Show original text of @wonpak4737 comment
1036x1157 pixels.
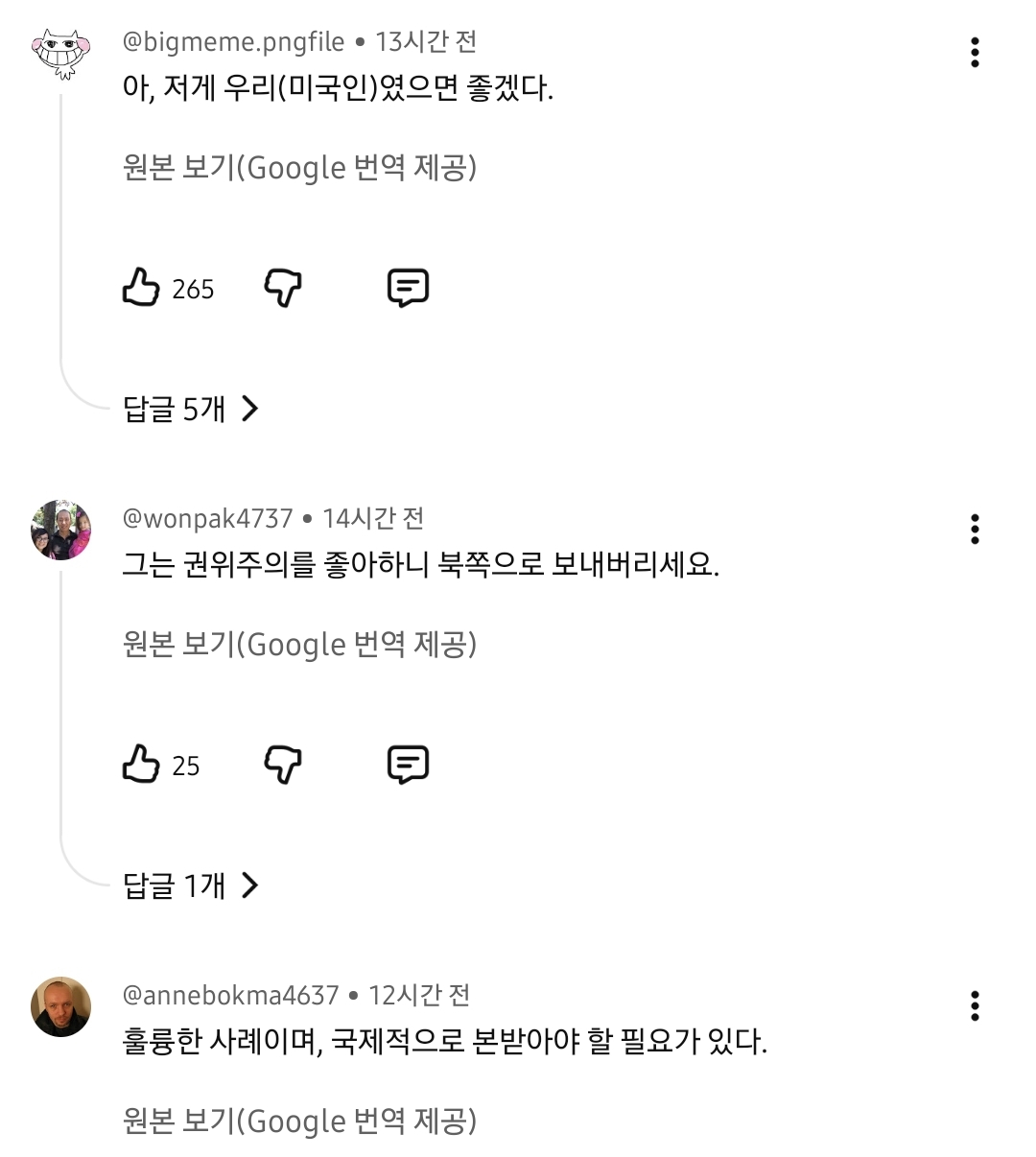[299, 645]
